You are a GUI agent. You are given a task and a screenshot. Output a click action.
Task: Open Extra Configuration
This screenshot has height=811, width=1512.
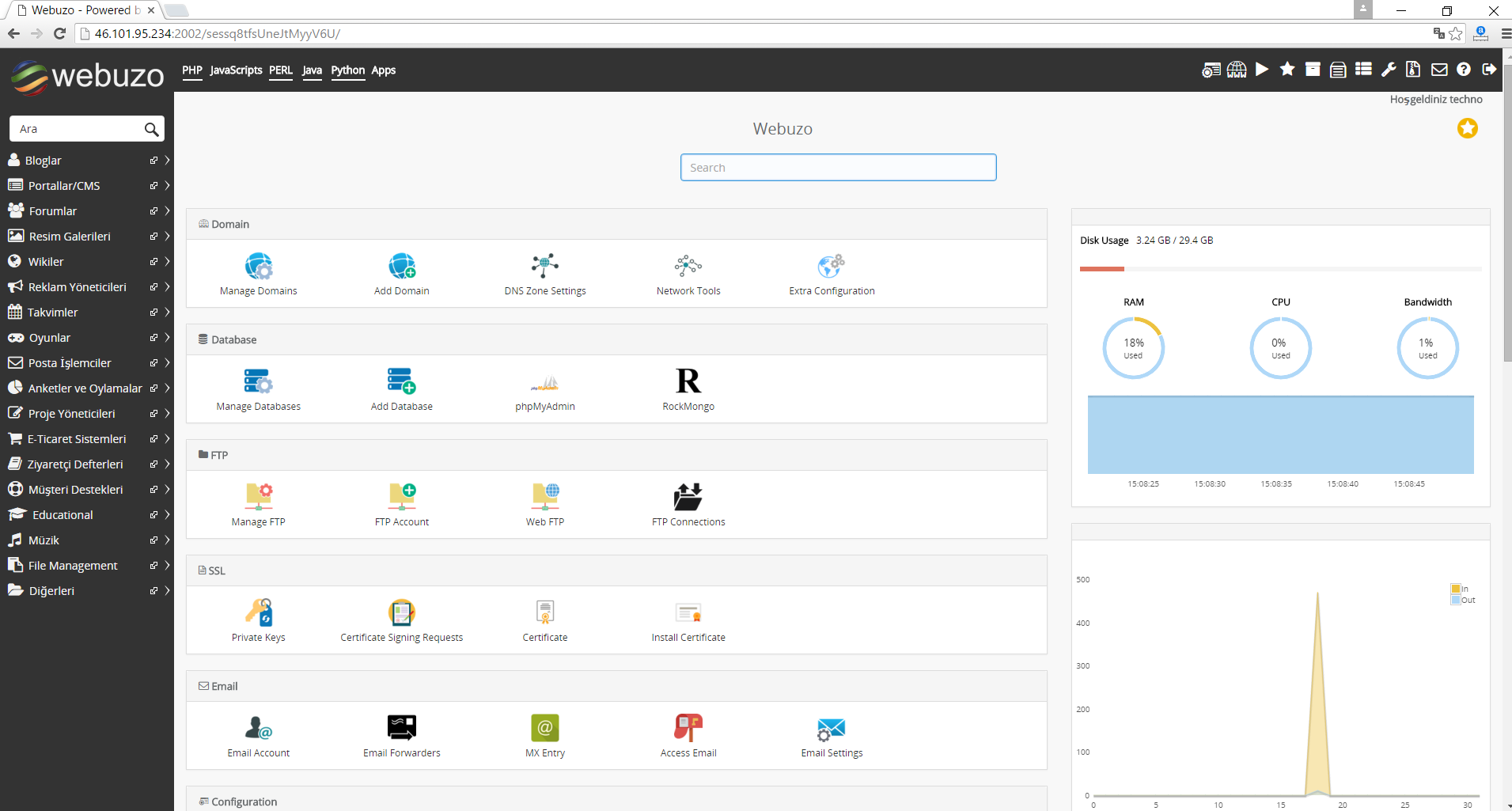pos(832,274)
